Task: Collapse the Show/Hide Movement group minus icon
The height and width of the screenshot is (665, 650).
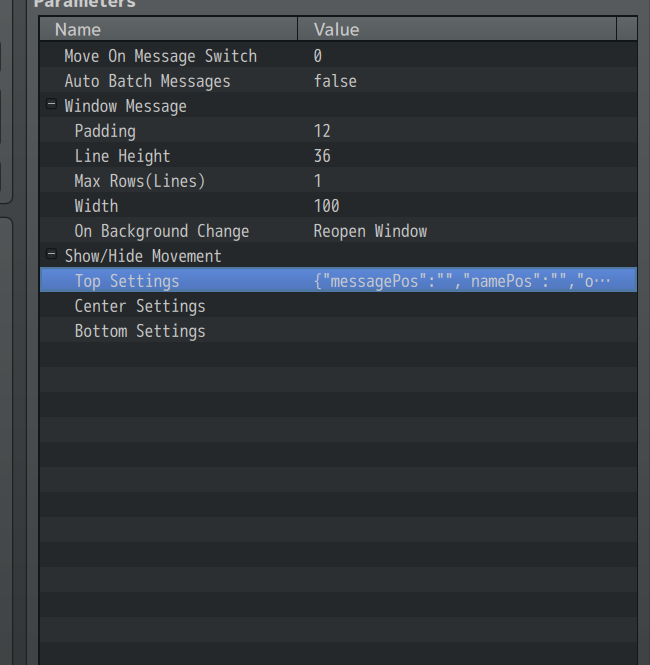Action: click(51, 255)
